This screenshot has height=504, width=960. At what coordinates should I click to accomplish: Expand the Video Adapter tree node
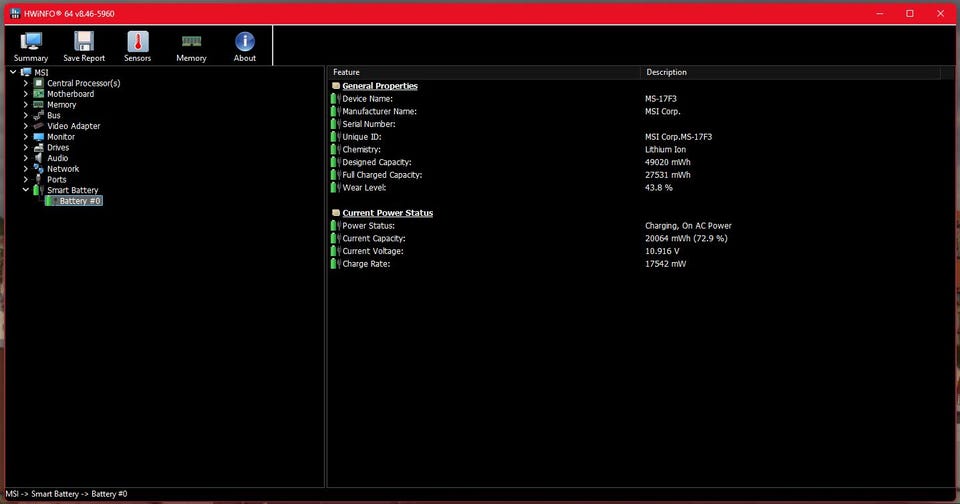coord(26,126)
